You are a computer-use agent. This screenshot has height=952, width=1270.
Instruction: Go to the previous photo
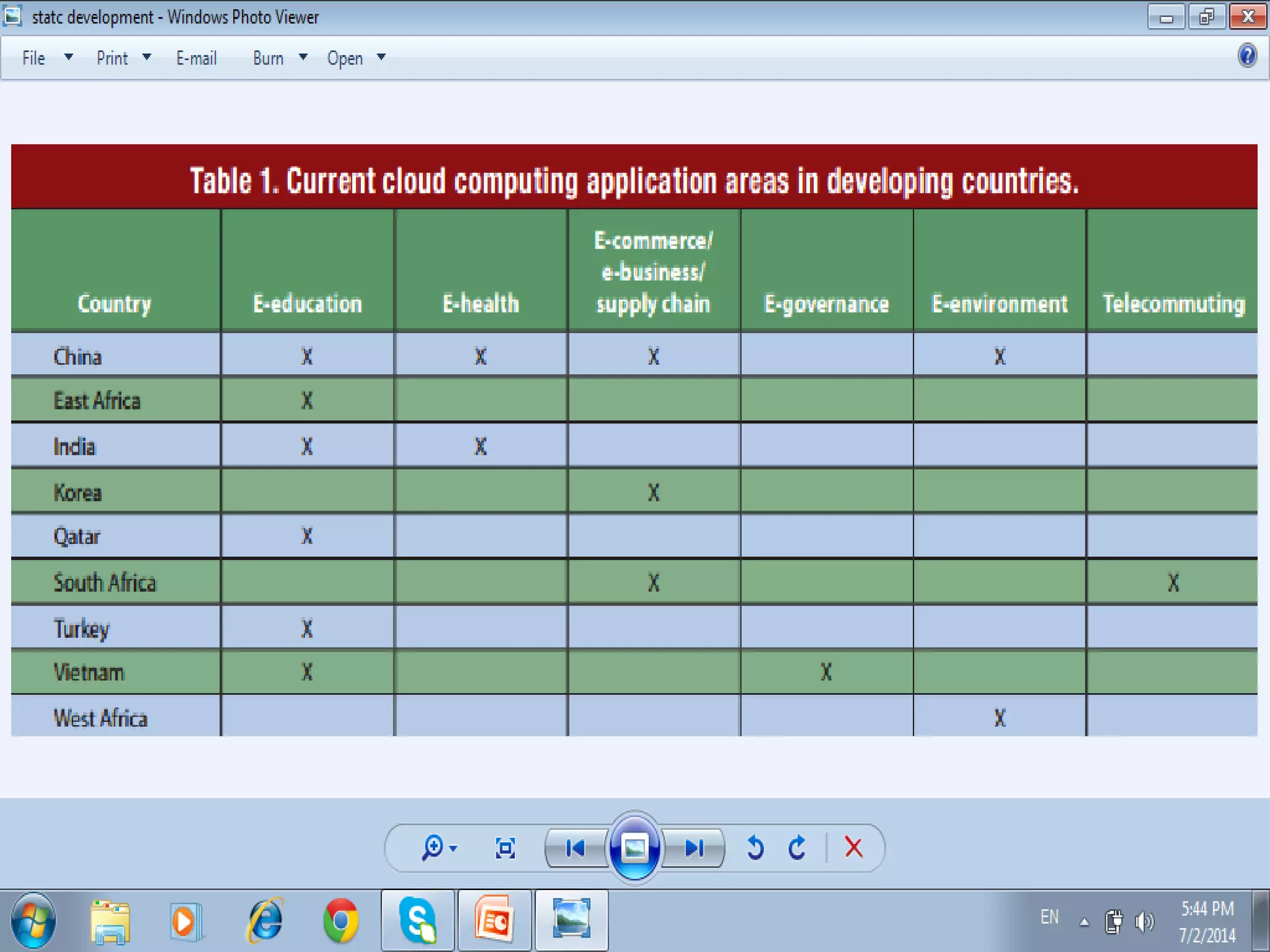click(575, 848)
